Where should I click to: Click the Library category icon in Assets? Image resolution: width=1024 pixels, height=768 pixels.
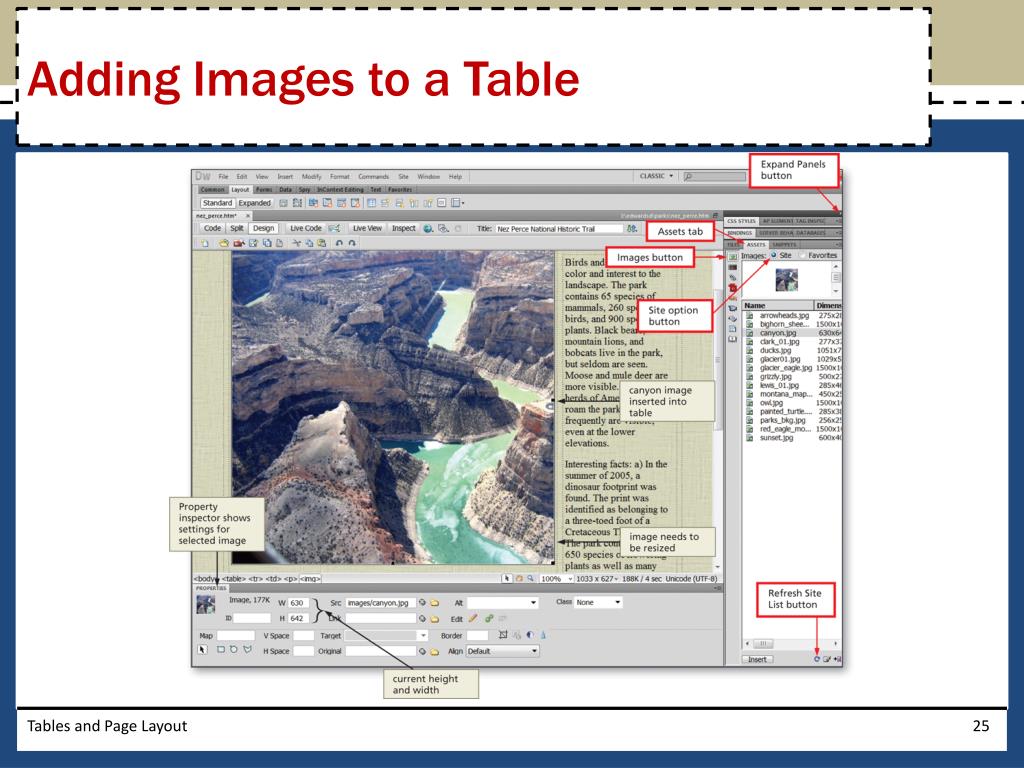732,339
